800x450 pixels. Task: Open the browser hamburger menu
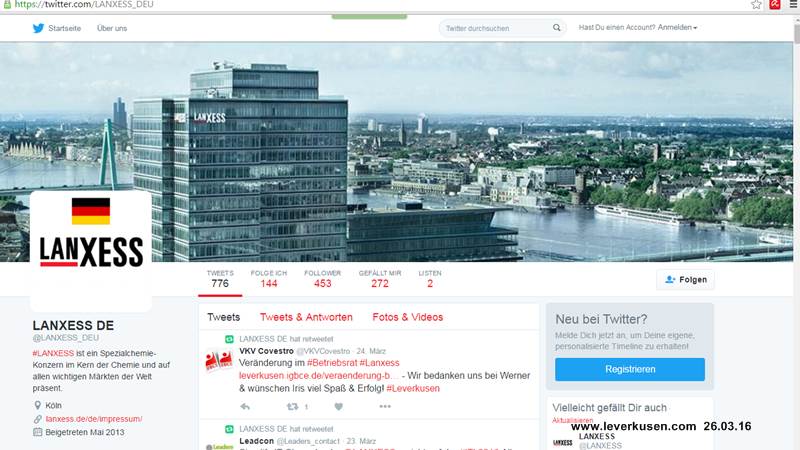tap(793, 4)
